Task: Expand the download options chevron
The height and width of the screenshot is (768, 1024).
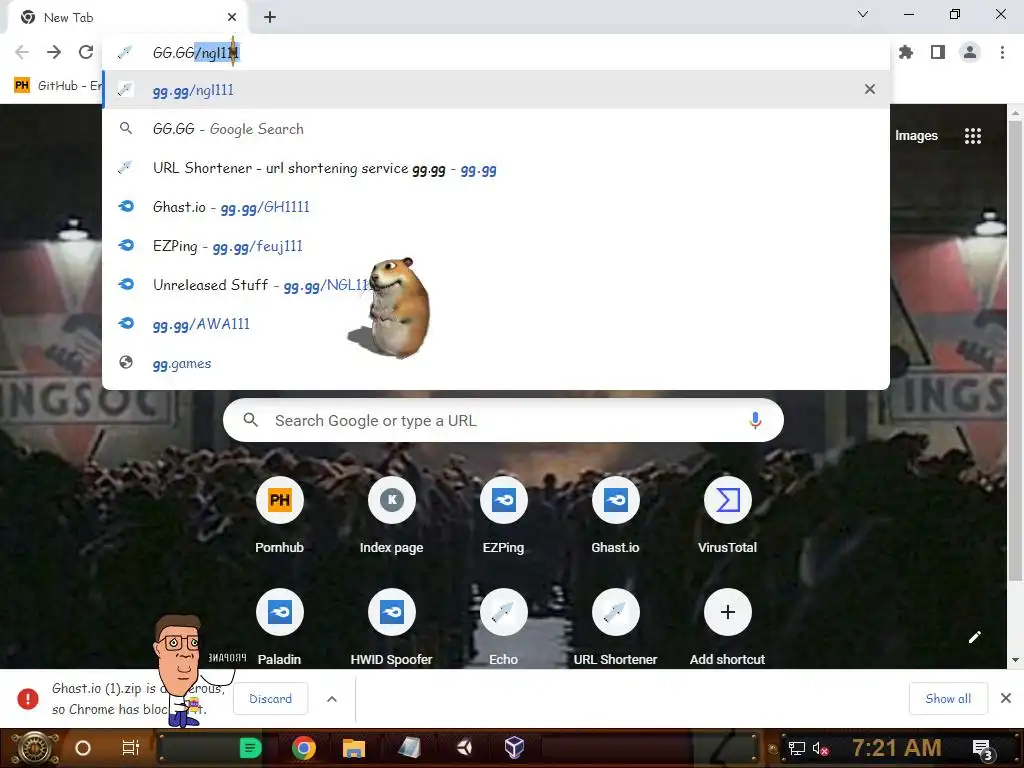Action: tap(332, 699)
